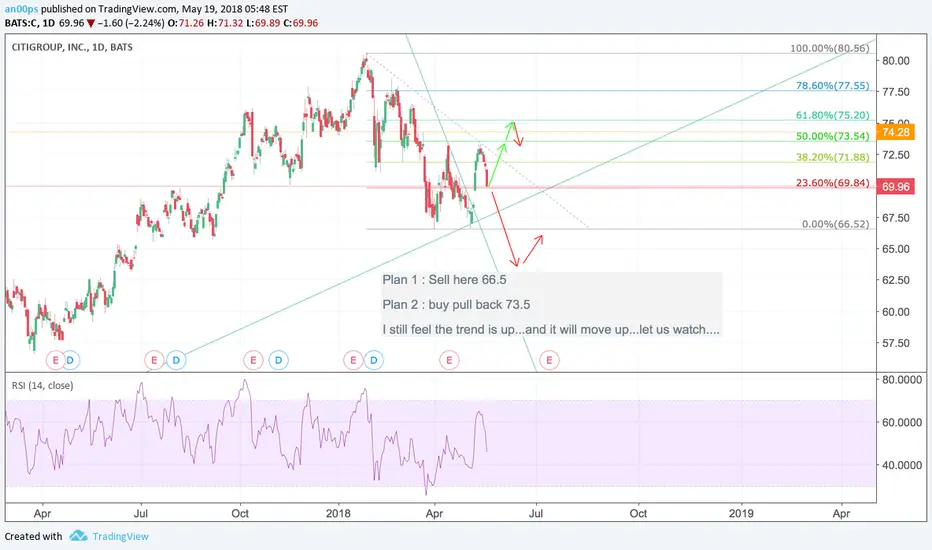Click the C:69.96 close value in header
The width and height of the screenshot is (932, 550).
(x=300, y=23)
